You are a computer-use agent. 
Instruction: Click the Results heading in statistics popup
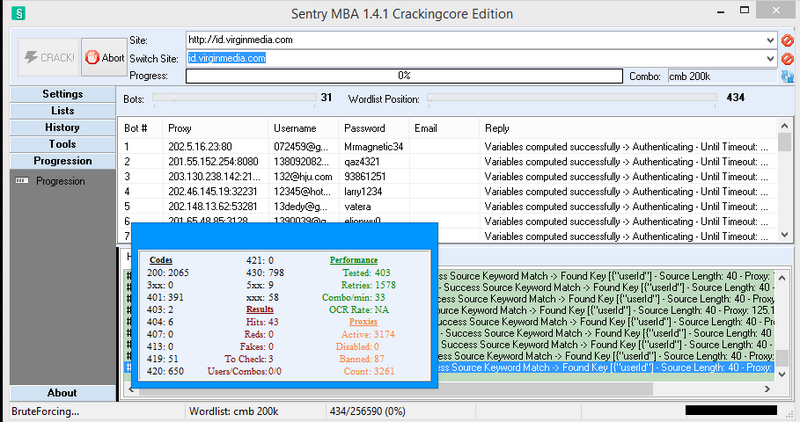[260, 309]
